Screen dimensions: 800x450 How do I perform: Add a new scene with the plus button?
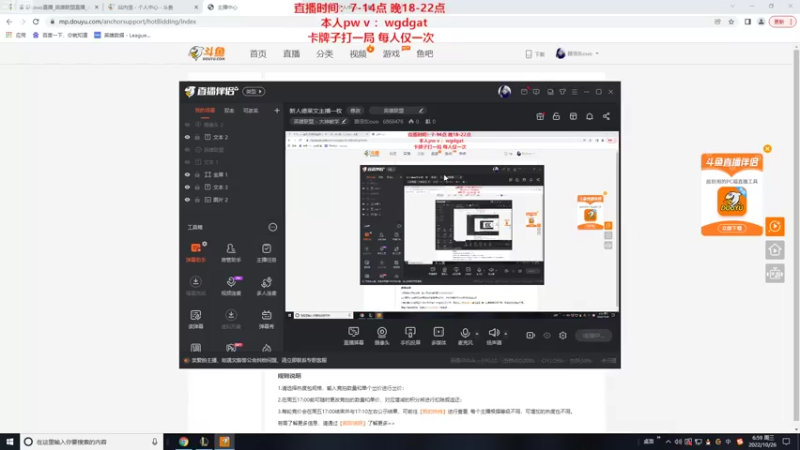coord(277,111)
